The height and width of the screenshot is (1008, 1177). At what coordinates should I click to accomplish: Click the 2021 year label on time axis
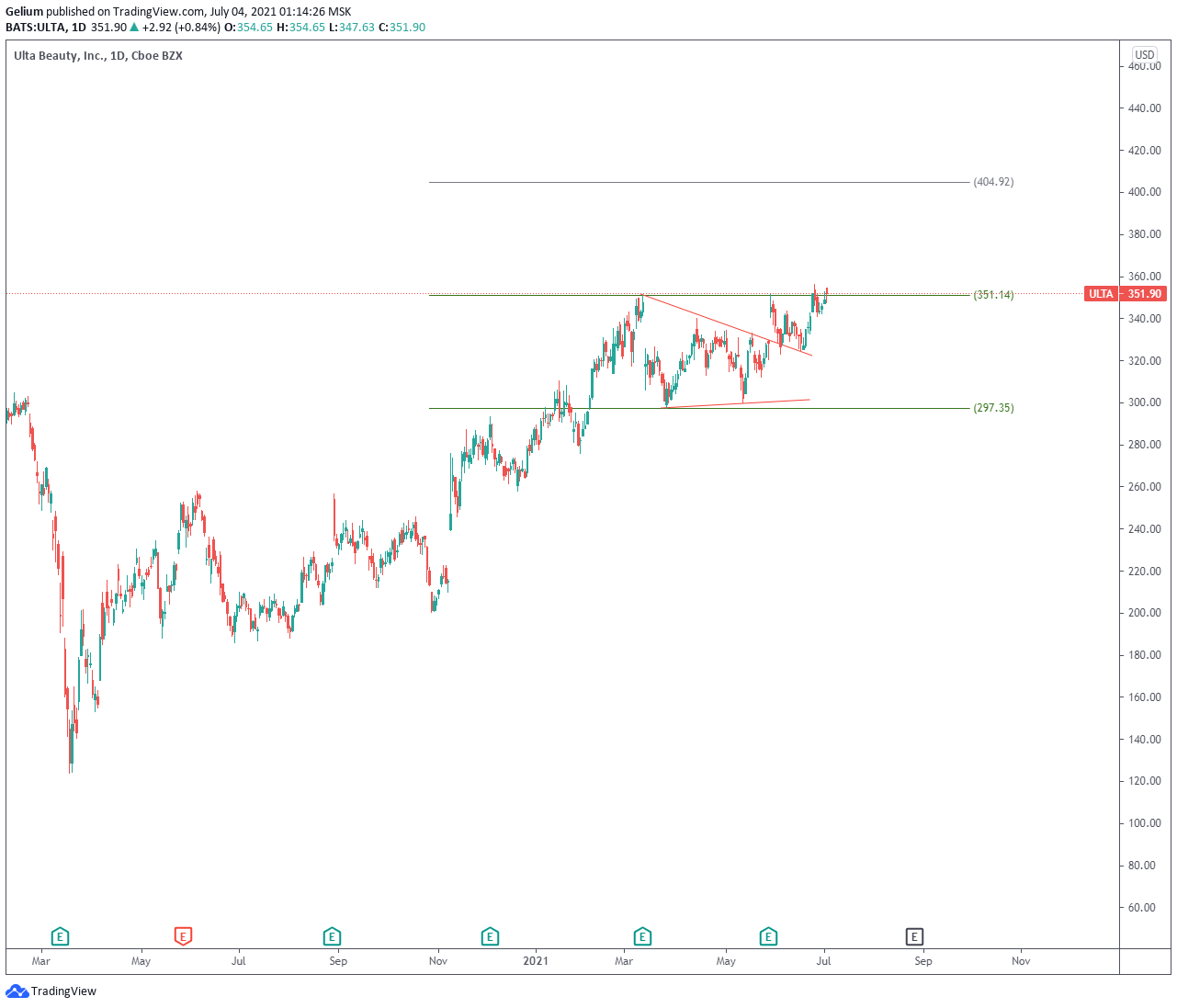click(536, 961)
